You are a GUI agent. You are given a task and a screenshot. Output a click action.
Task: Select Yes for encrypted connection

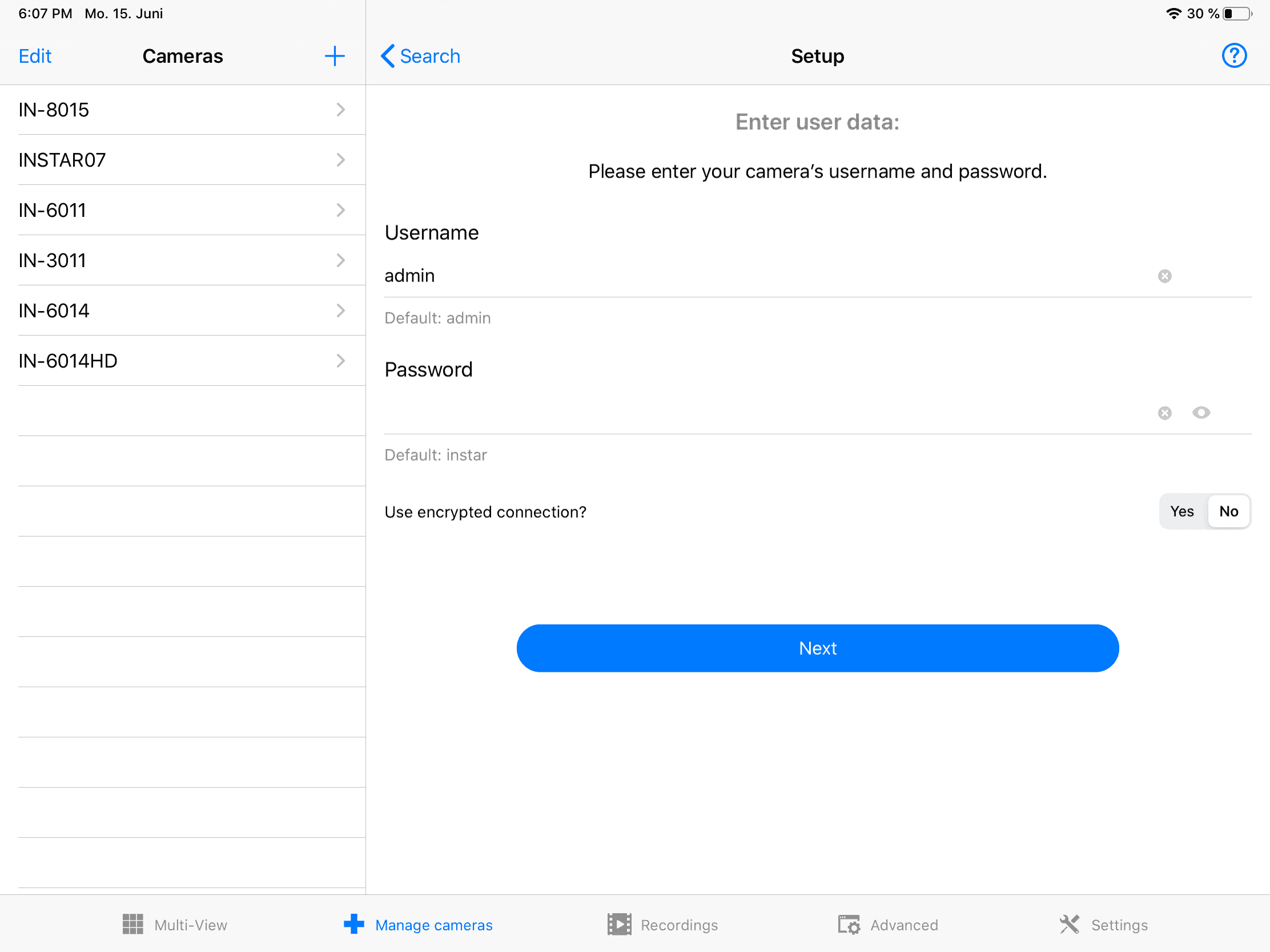coord(1181,511)
